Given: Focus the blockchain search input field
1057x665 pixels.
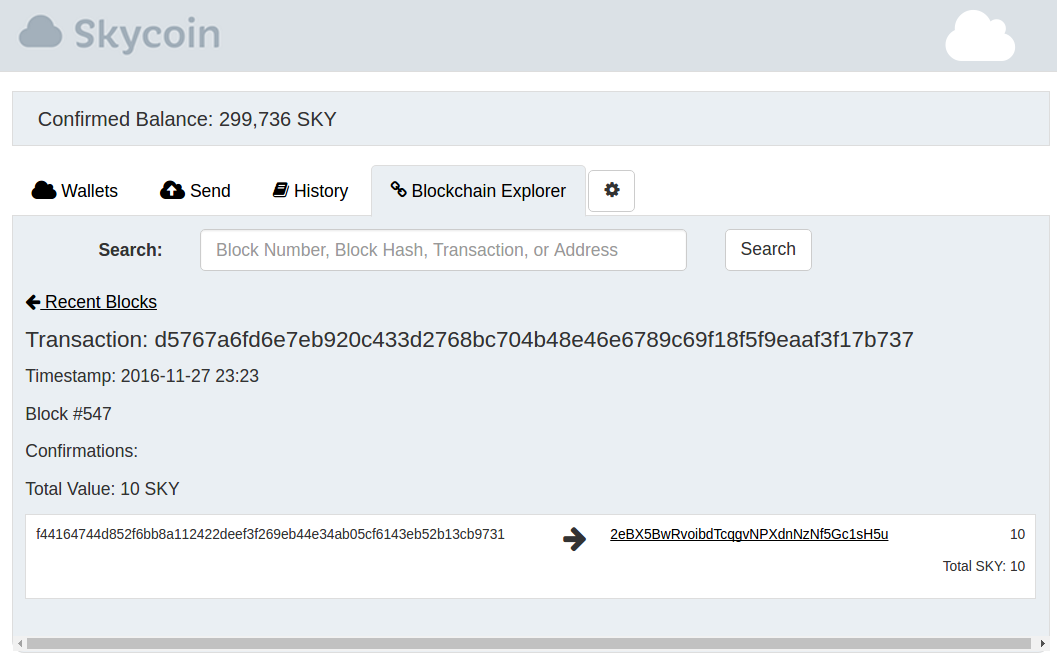Looking at the screenshot, I should pos(443,250).
